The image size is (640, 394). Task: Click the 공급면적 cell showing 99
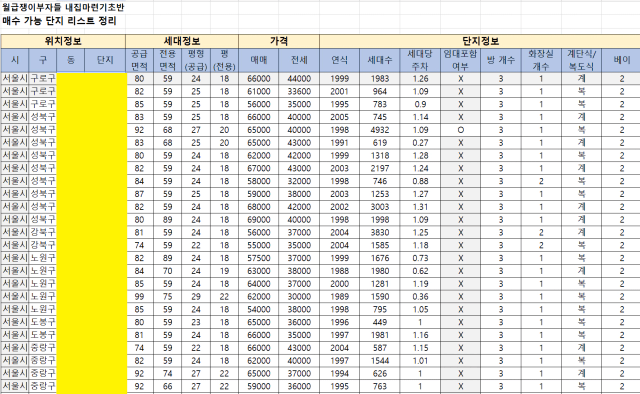click(139, 296)
